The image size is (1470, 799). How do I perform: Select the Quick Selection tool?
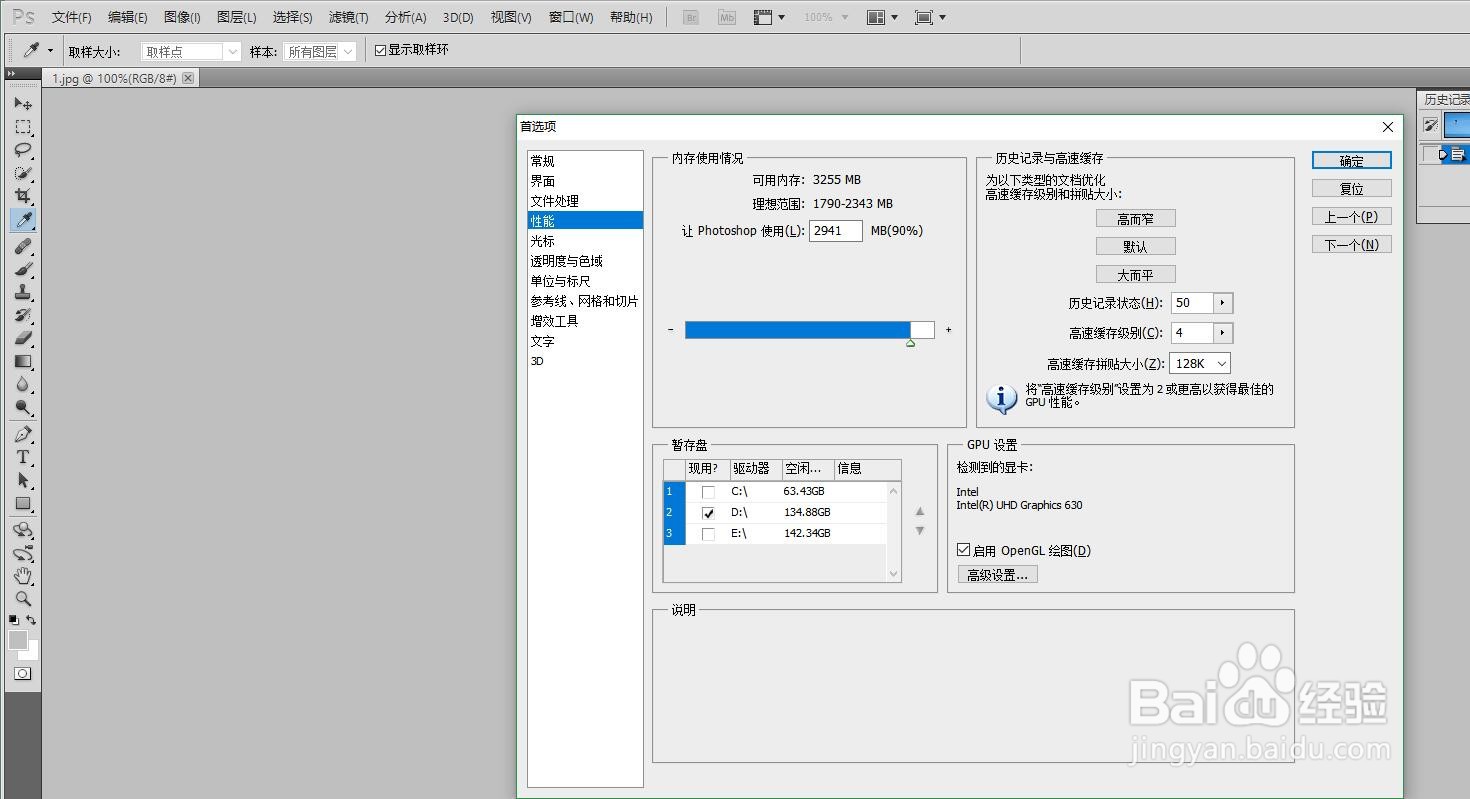[x=23, y=173]
